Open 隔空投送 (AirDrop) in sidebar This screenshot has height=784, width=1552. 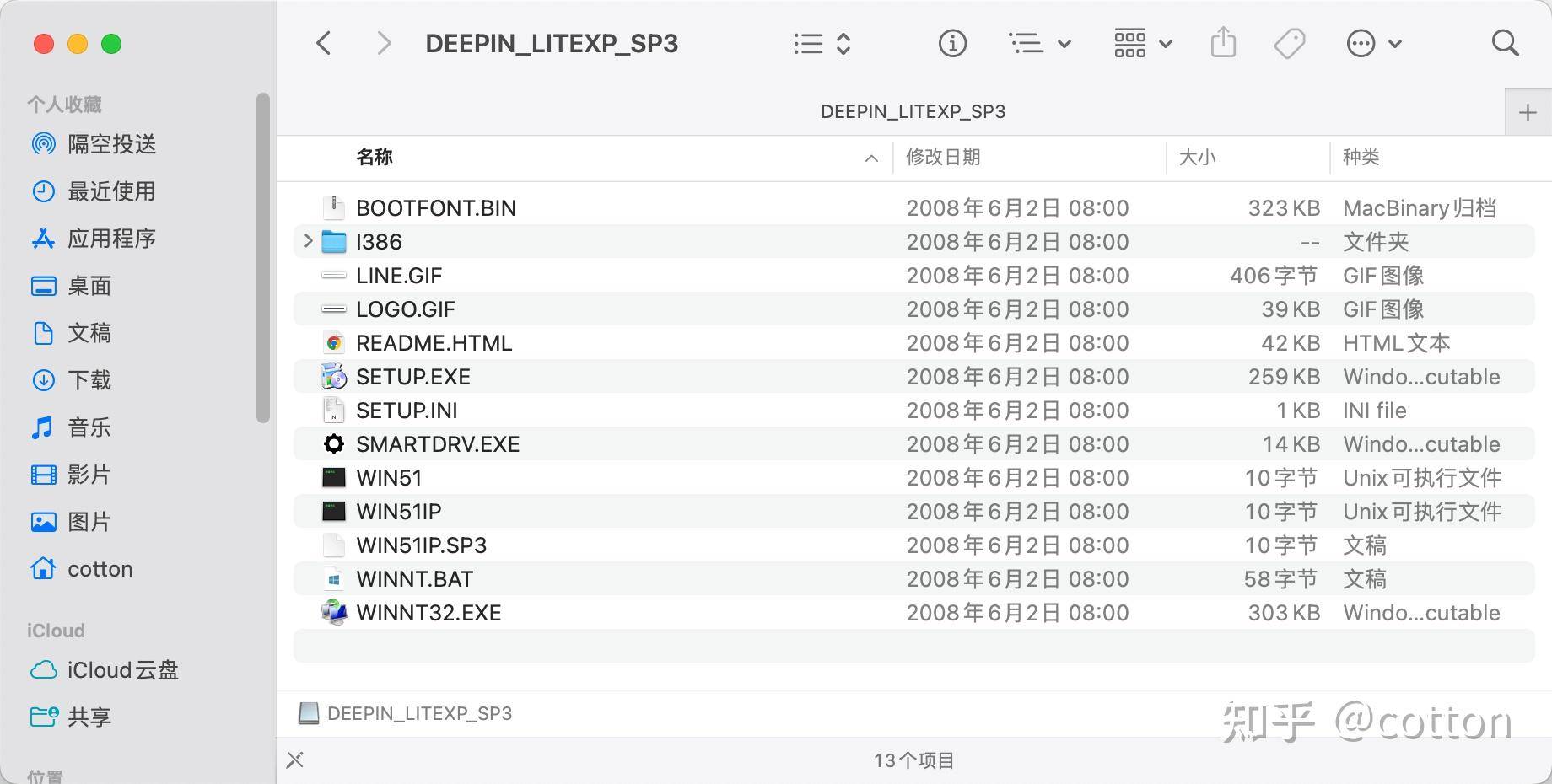click(x=94, y=144)
